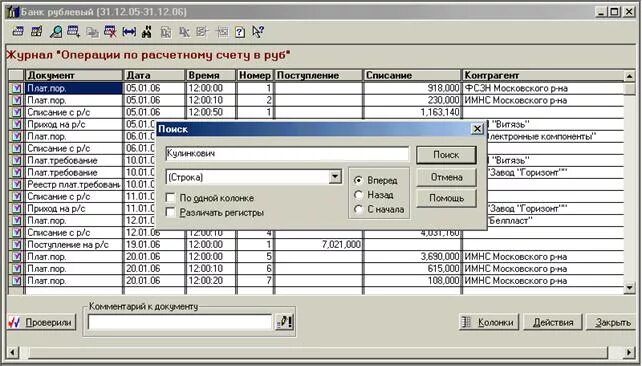This screenshot has width=642, height=366.
Task: Activate the context help cursor icon
Action: click(258, 32)
